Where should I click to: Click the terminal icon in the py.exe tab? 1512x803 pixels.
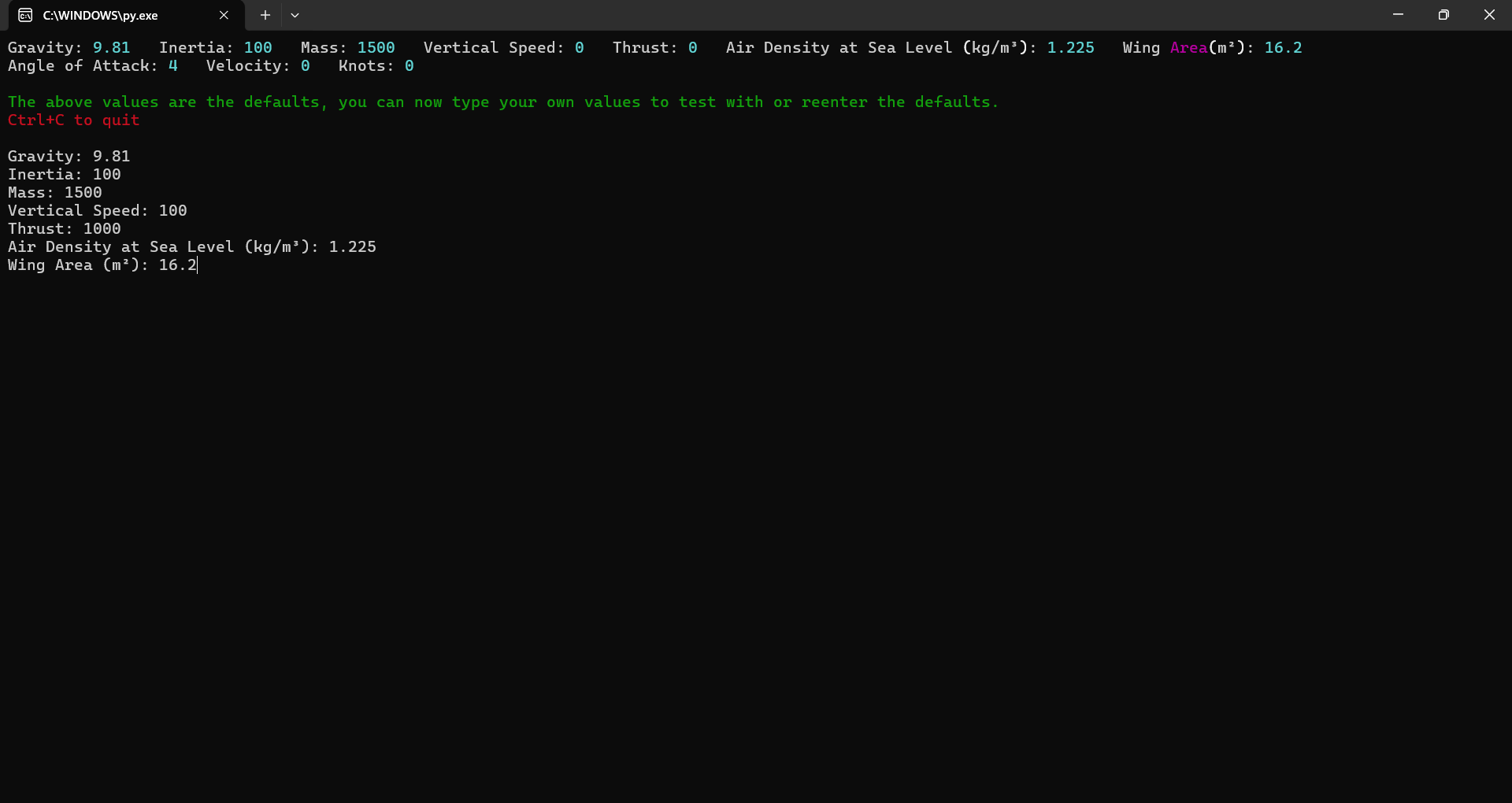tap(25, 15)
